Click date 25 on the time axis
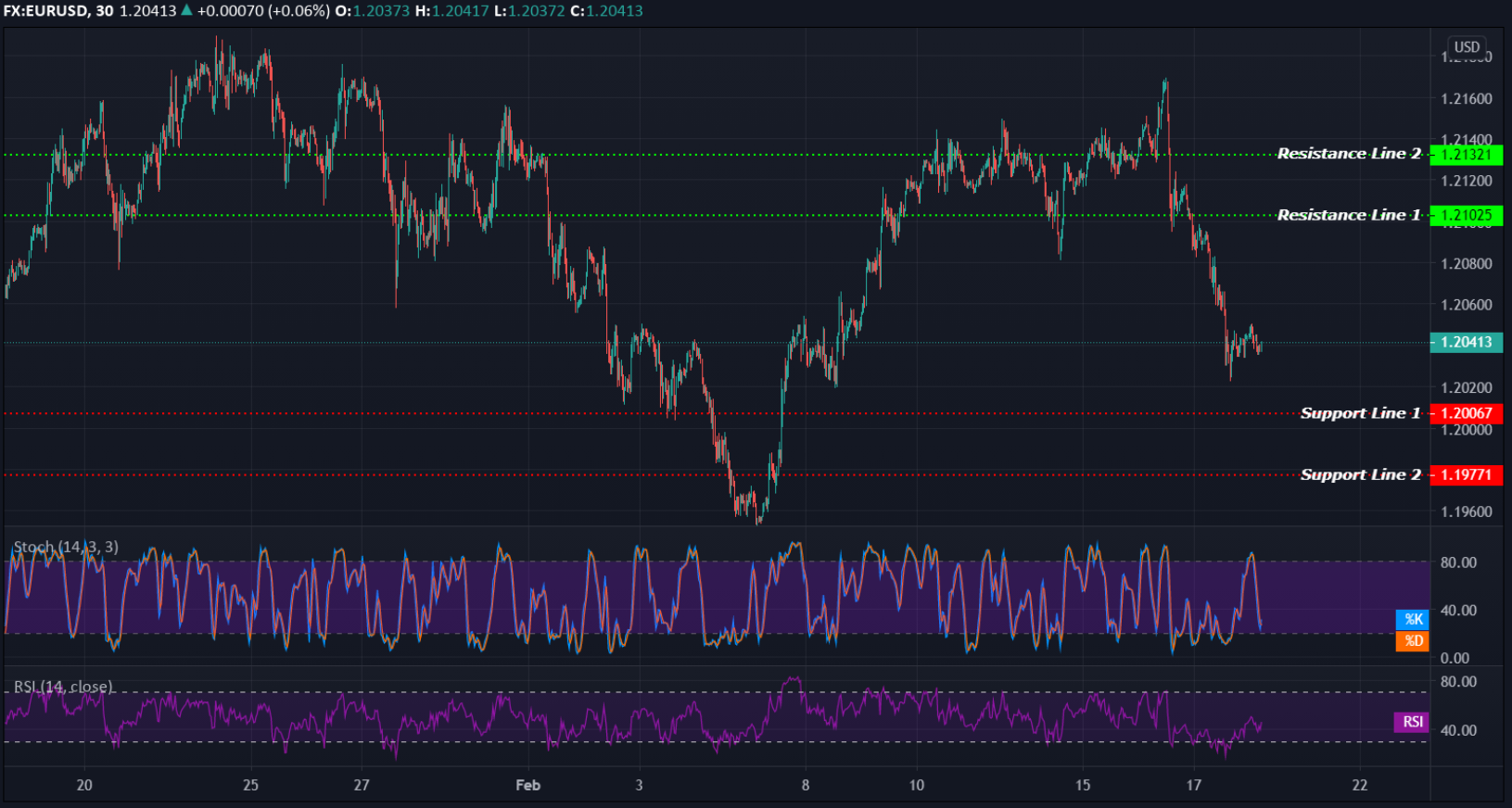1512x808 pixels. 250,785
